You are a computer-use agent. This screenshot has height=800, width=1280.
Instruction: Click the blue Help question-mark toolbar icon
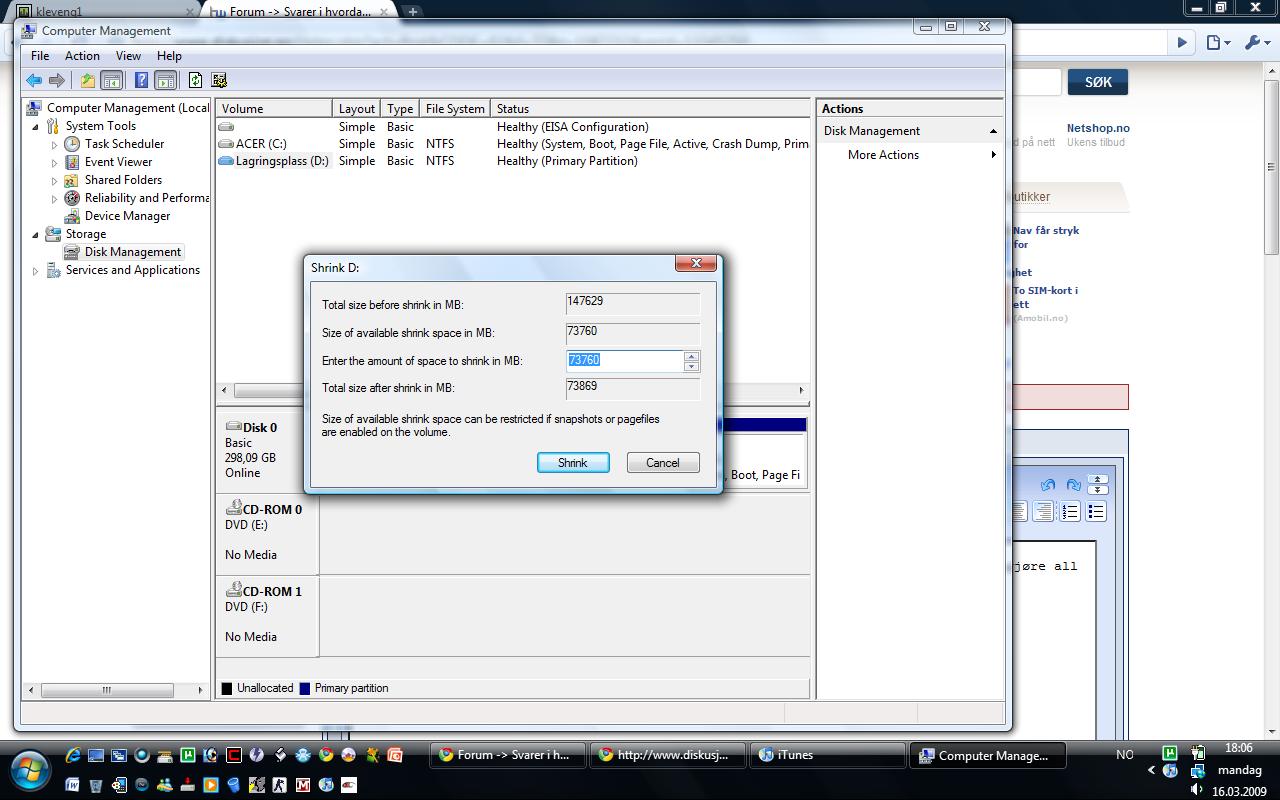pyautogui.click(x=142, y=80)
